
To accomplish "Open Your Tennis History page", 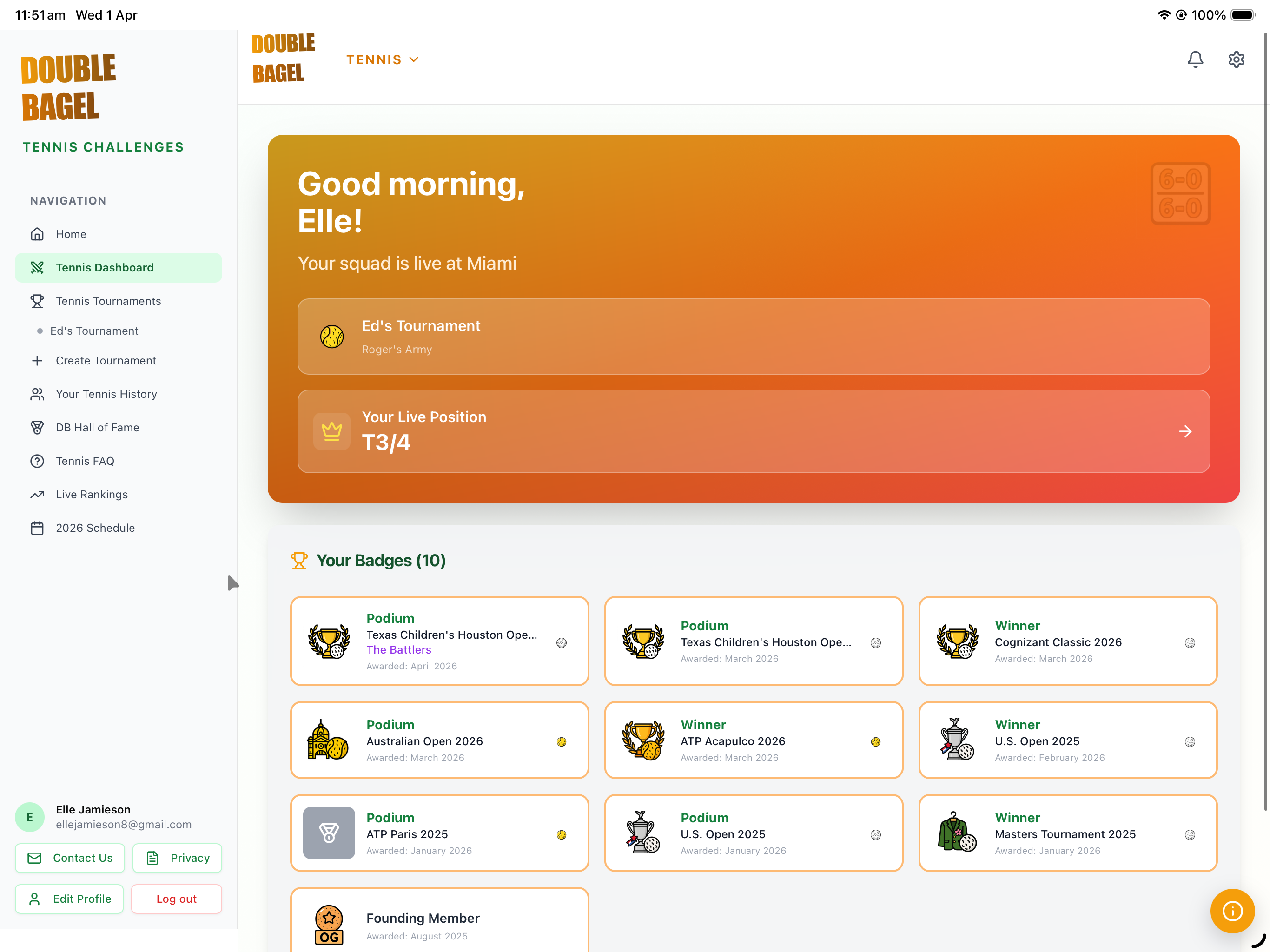I will tap(118, 394).
